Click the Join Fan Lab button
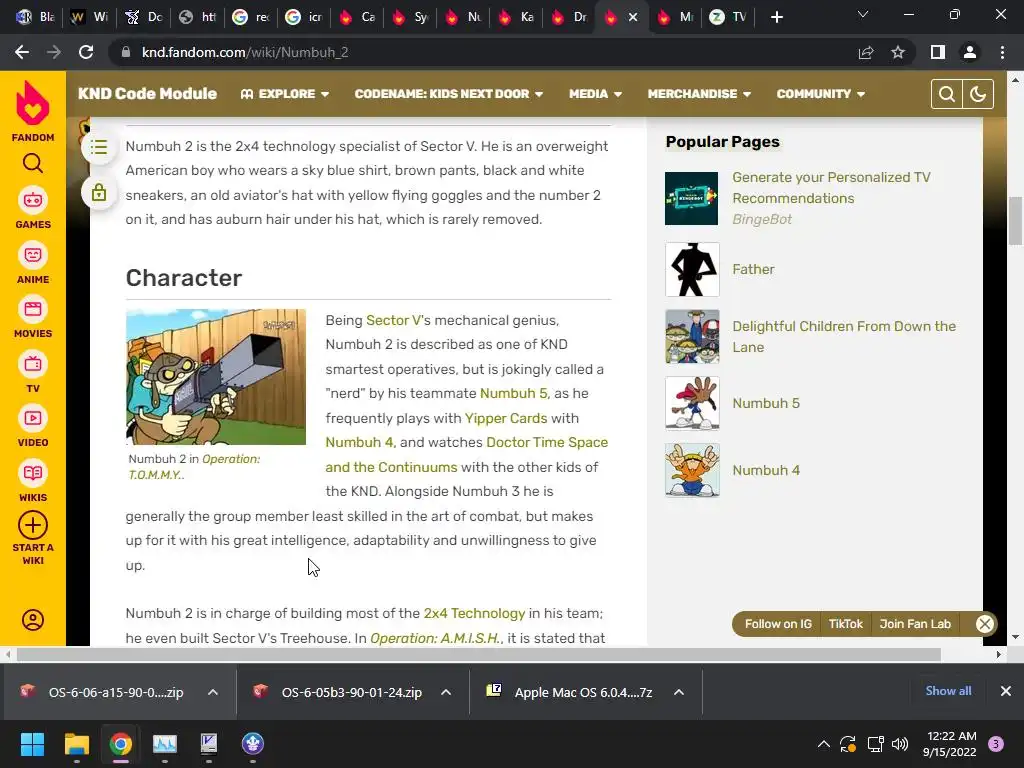The width and height of the screenshot is (1024, 768). click(915, 624)
